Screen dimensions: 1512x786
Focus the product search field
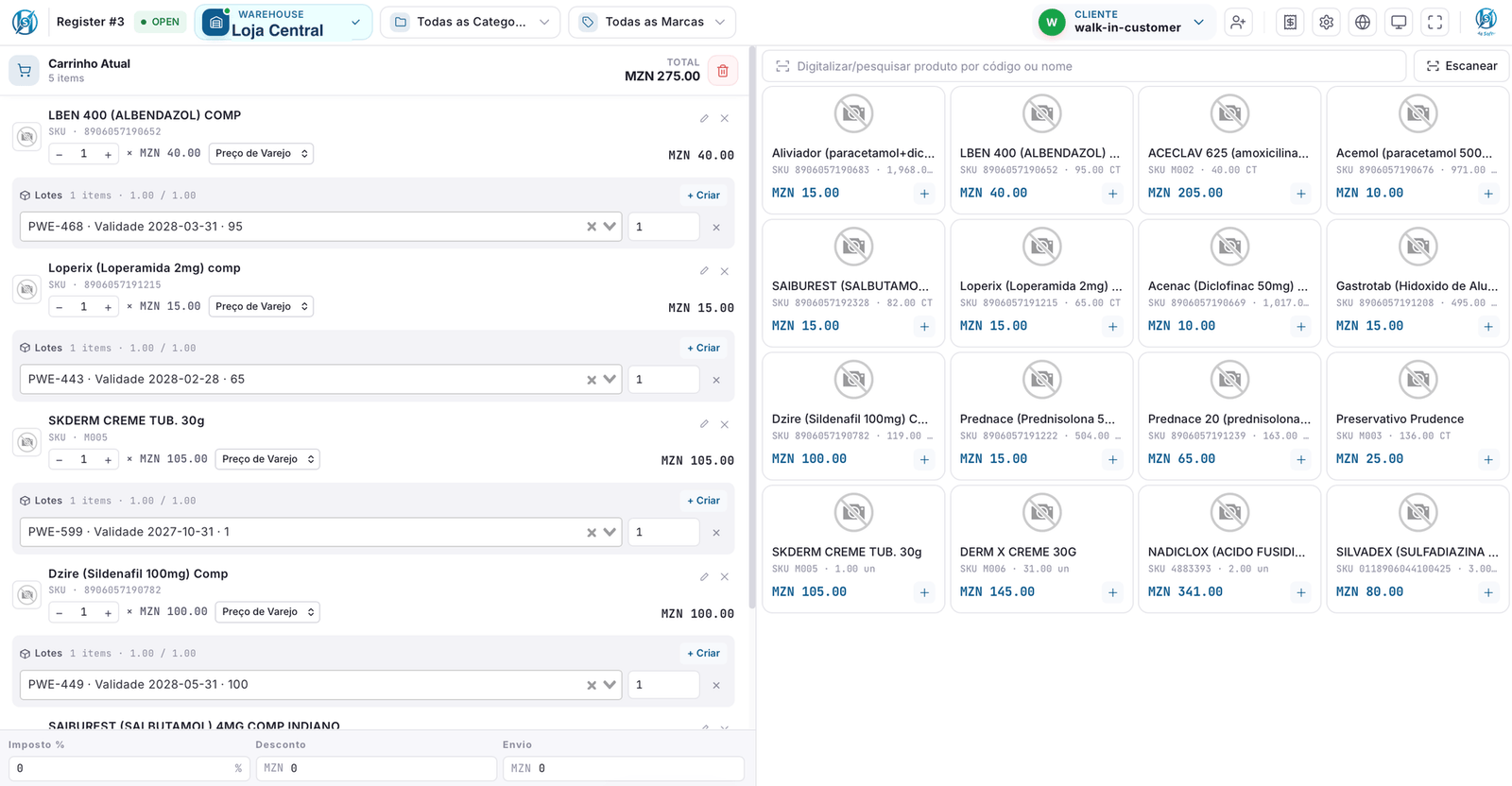click(1084, 66)
